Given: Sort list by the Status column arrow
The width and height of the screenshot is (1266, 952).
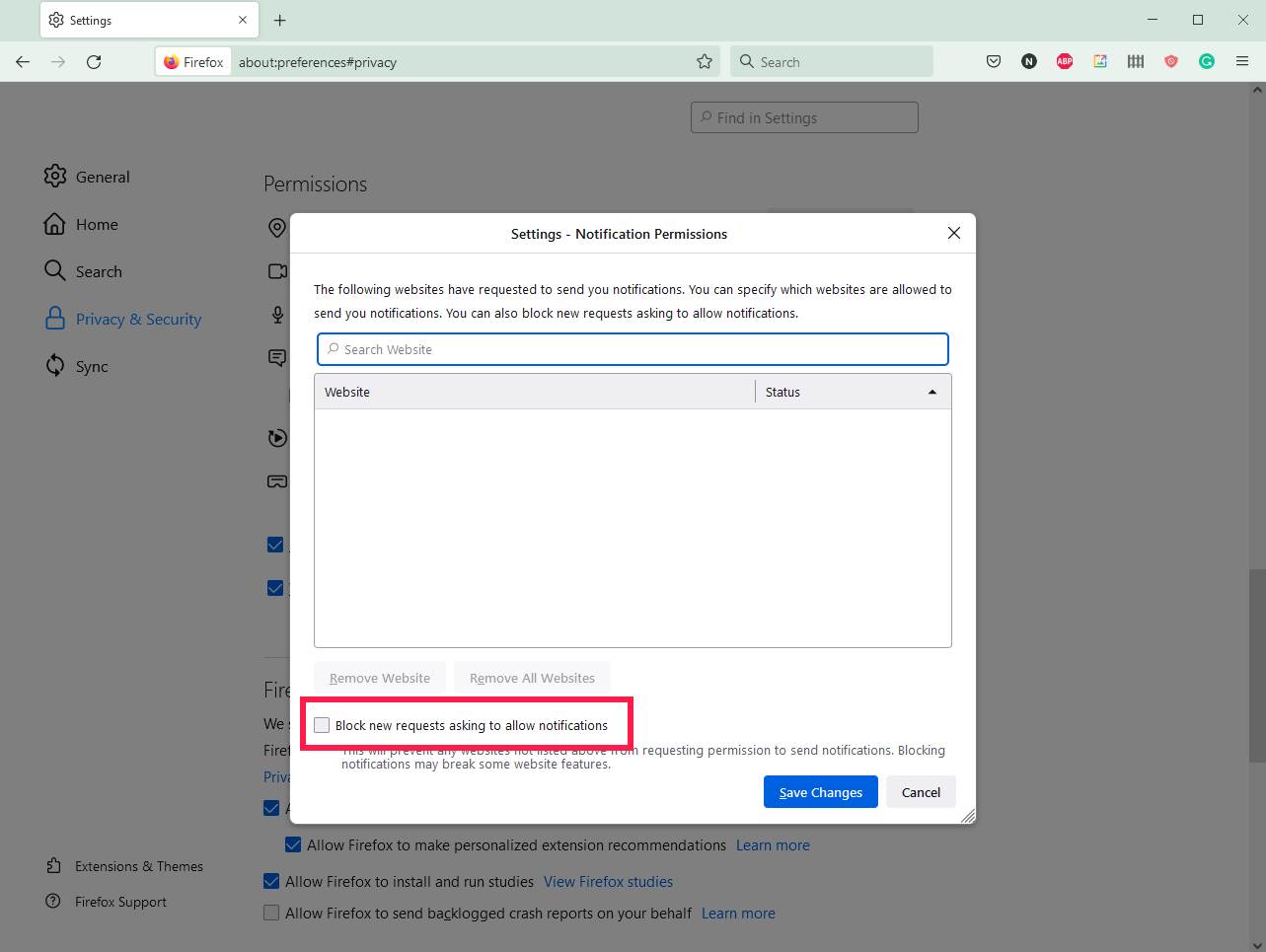Looking at the screenshot, I should (x=931, y=392).
